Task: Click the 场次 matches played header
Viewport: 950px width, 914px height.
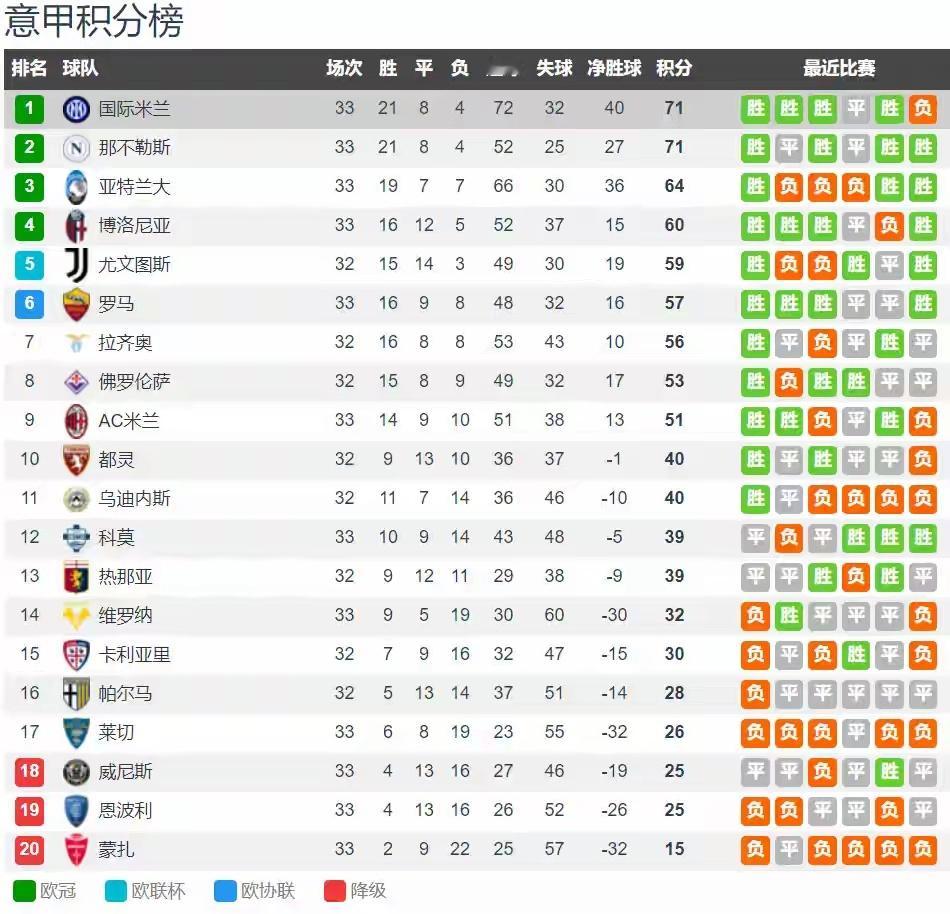Action: point(344,68)
